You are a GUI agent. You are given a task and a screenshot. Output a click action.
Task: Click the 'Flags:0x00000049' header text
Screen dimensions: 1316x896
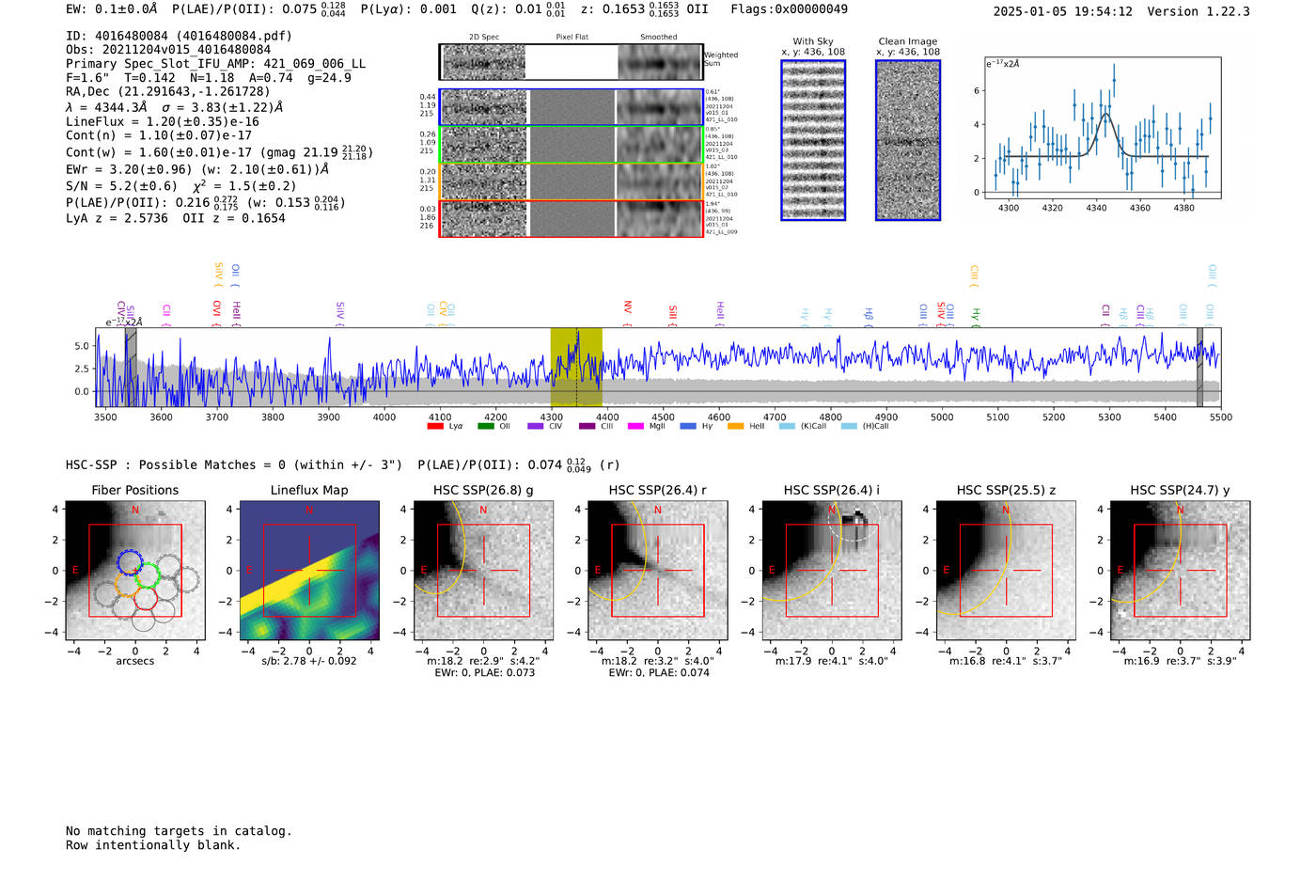click(x=789, y=9)
